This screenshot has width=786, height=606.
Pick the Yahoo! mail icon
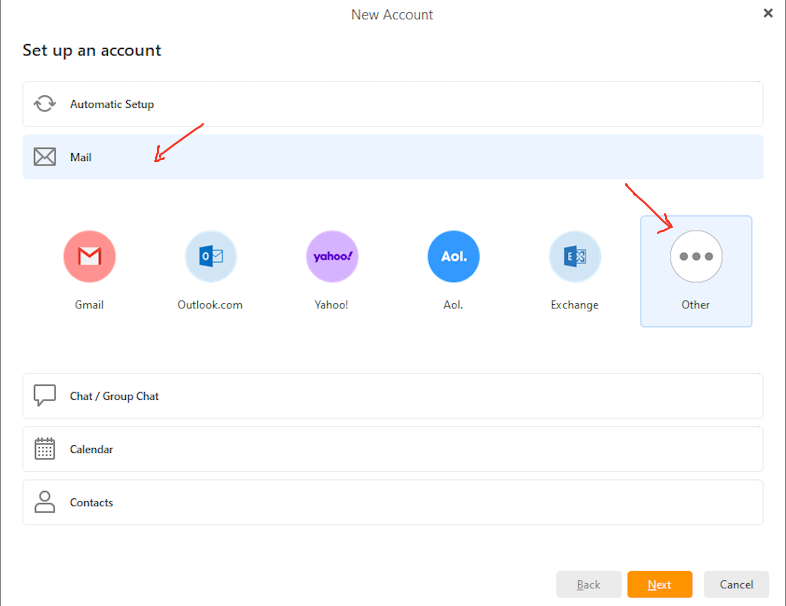click(332, 256)
